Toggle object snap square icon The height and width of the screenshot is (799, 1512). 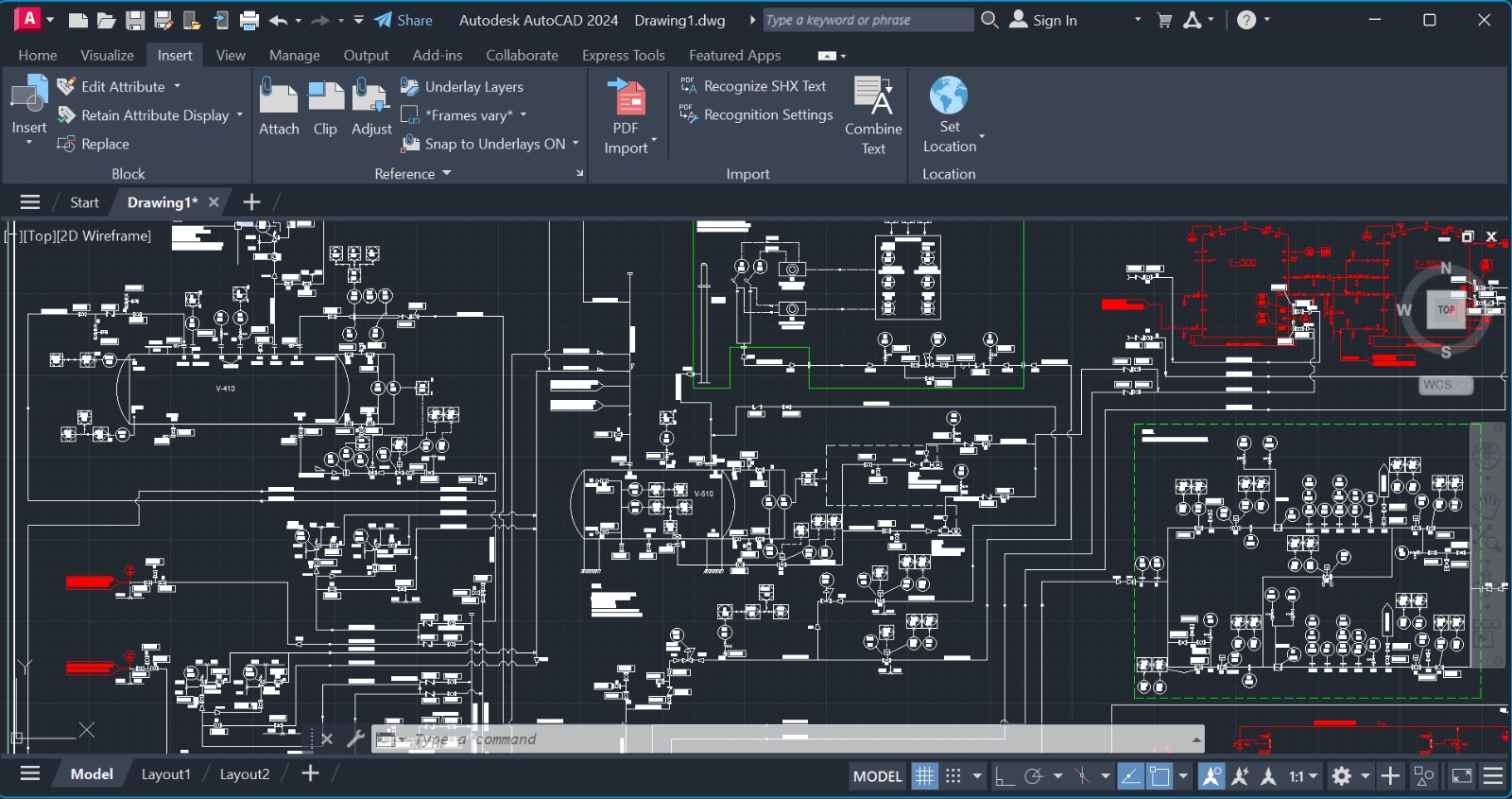point(1160,776)
